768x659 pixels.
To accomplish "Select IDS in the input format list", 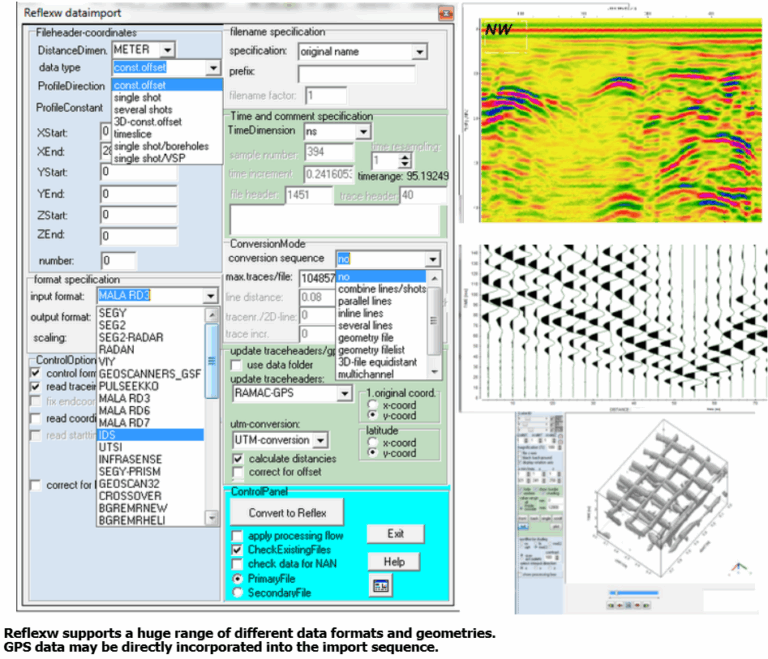I will [110, 435].
